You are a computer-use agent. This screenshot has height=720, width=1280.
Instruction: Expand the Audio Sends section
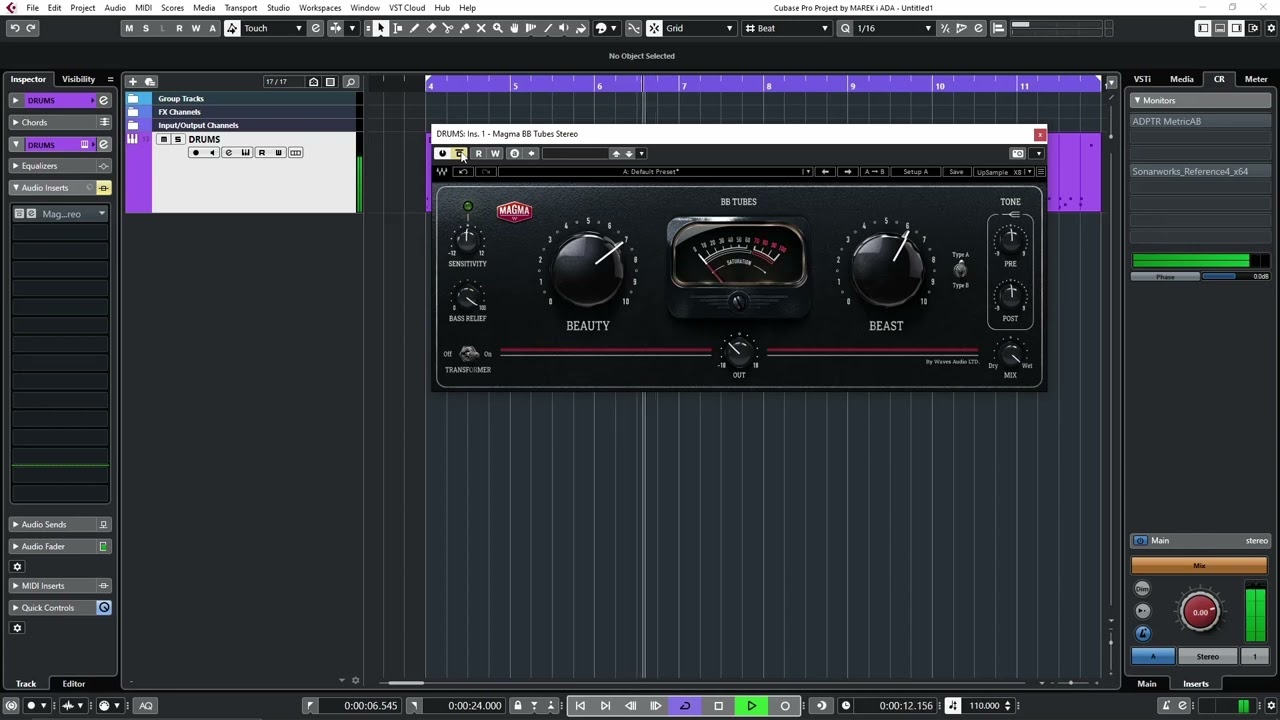click(60, 524)
